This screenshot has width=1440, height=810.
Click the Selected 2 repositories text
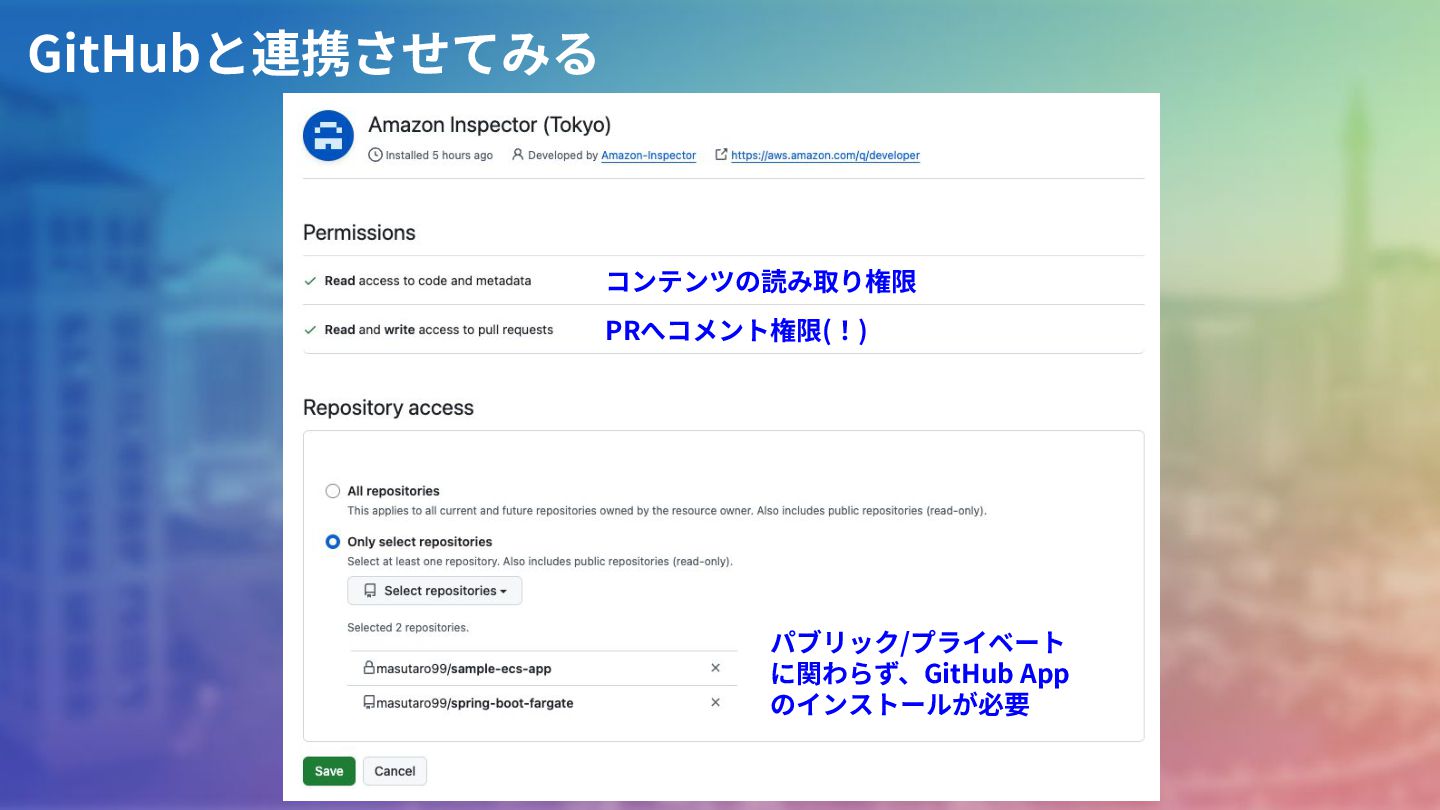[x=408, y=628]
